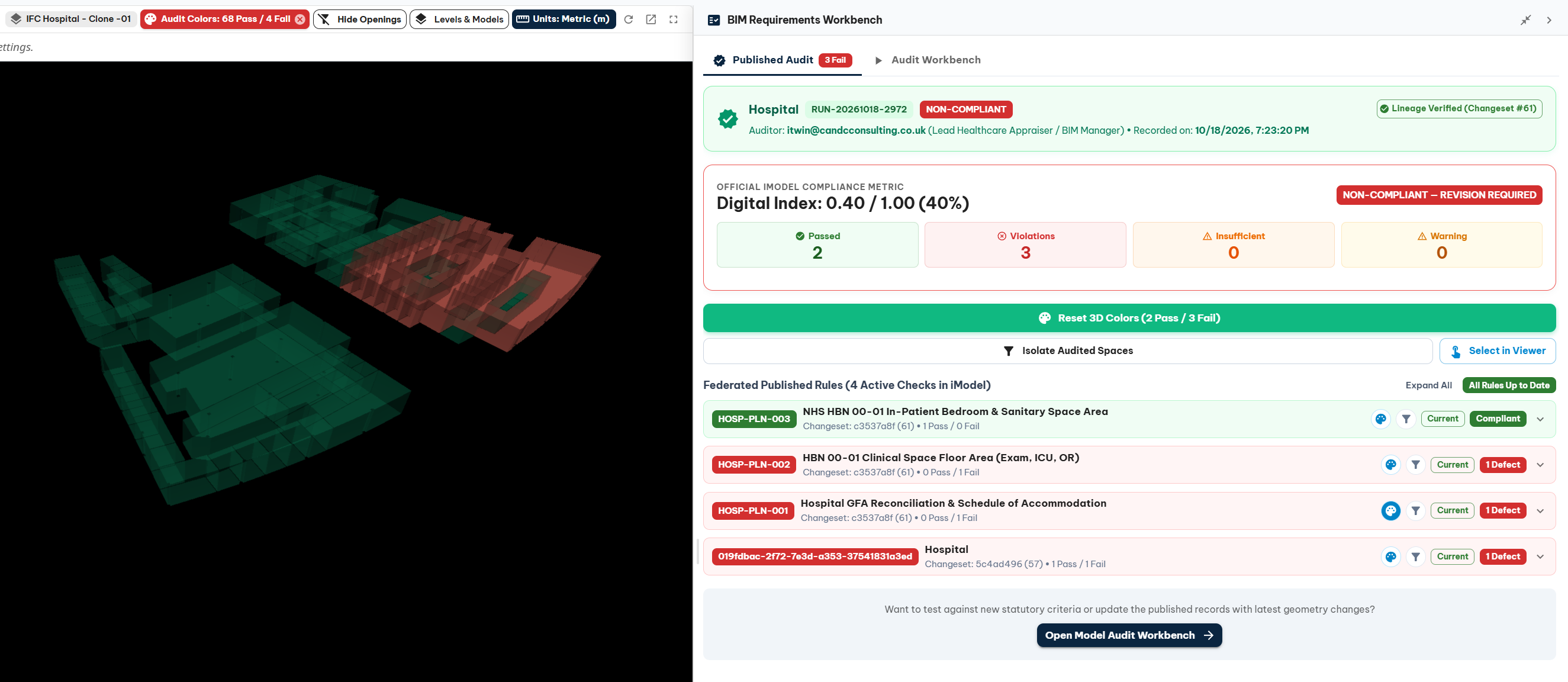The width and height of the screenshot is (1568, 682).
Task: Open viewer in new window icon
Action: click(651, 20)
